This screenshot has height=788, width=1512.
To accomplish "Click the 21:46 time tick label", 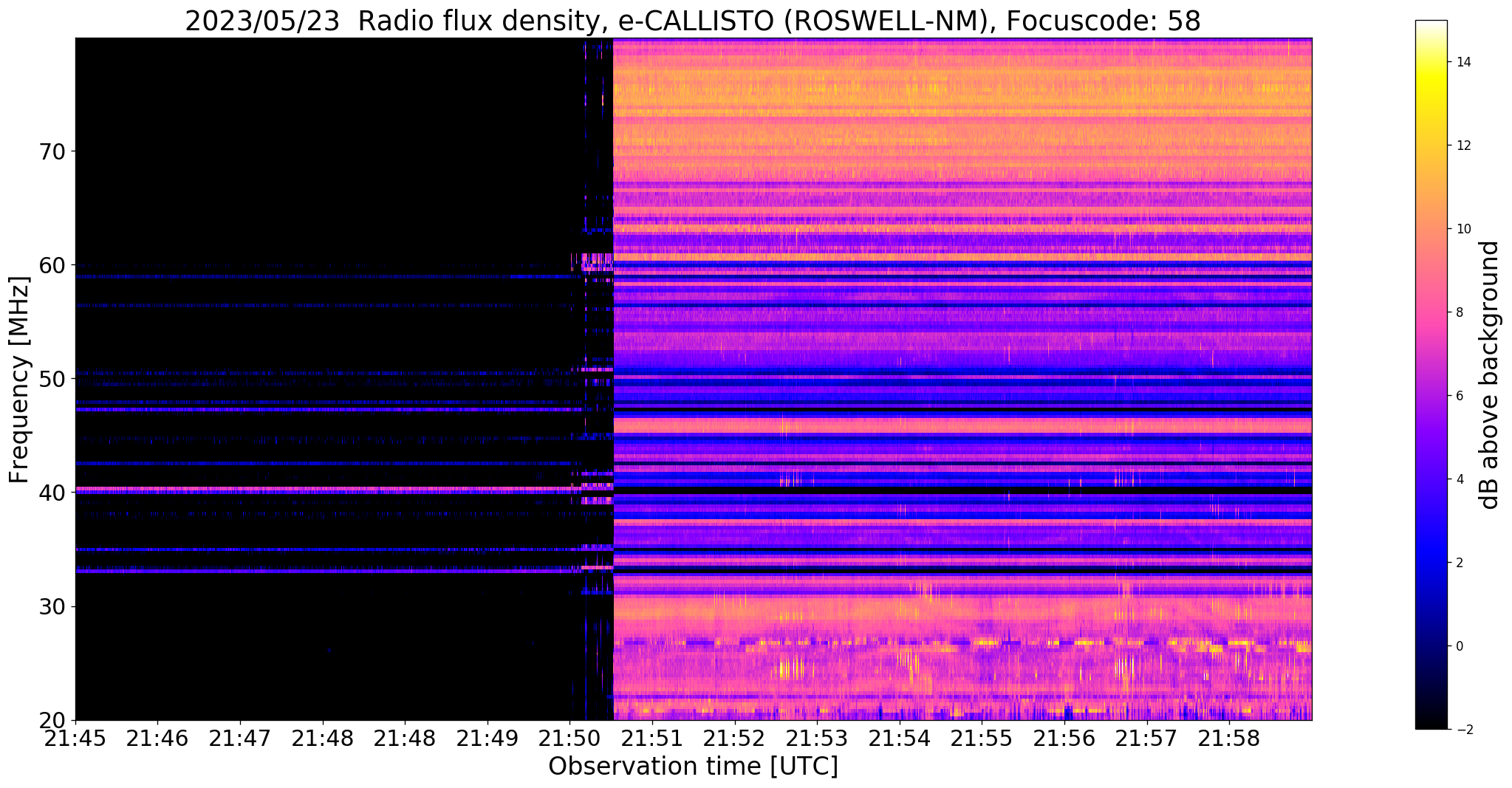I will [x=157, y=738].
